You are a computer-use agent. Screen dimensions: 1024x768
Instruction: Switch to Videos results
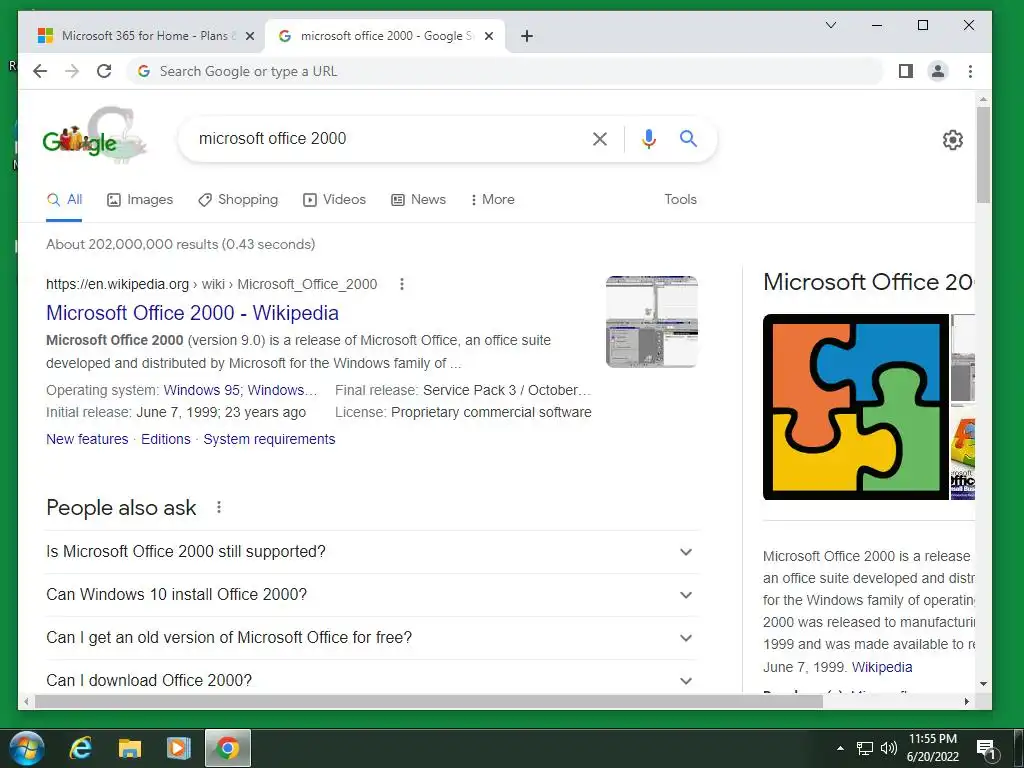334,200
